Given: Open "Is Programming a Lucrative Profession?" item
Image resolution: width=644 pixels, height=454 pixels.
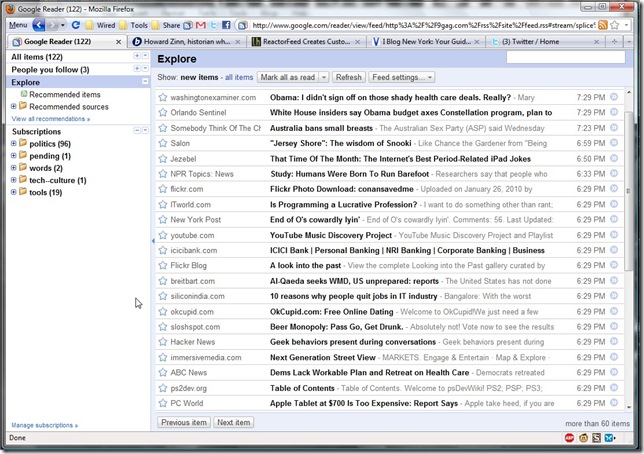Looking at the screenshot, I should pyautogui.click(x=343, y=205).
